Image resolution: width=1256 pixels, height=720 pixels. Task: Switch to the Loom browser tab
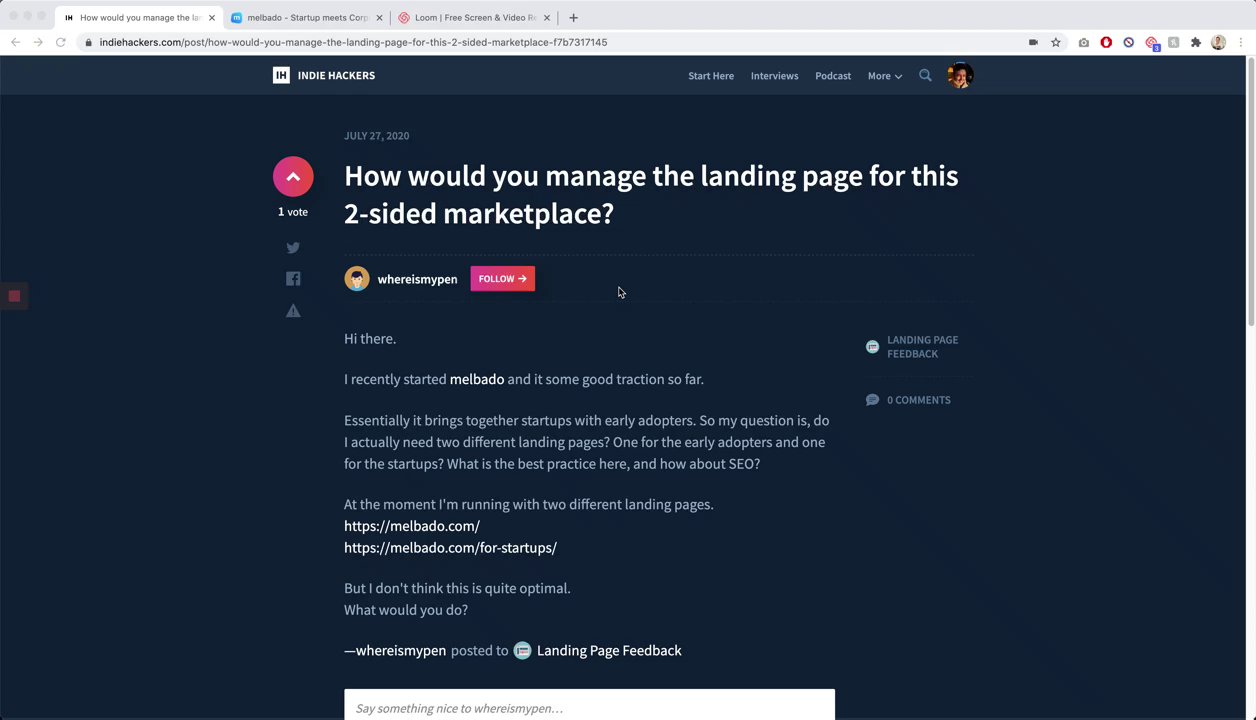pyautogui.click(x=474, y=17)
